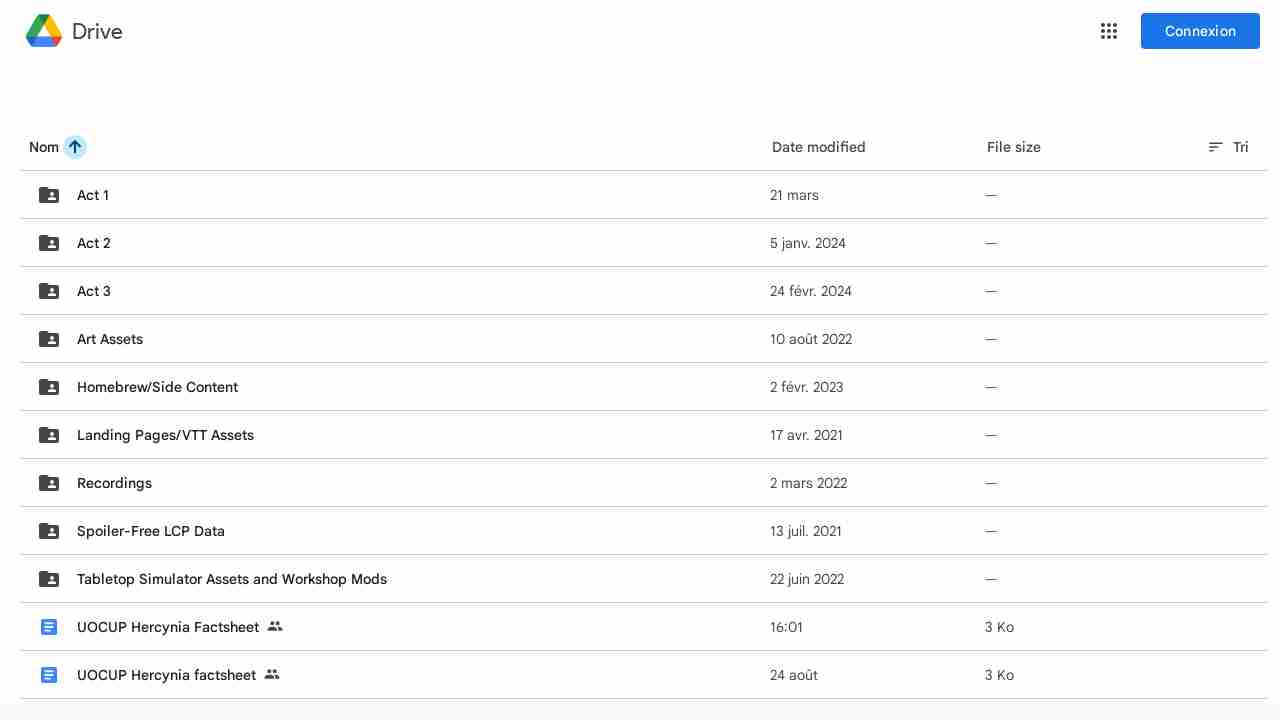Image resolution: width=1280 pixels, height=720 pixels.
Task: Click the Art Assets folder icon
Action: click(49, 339)
